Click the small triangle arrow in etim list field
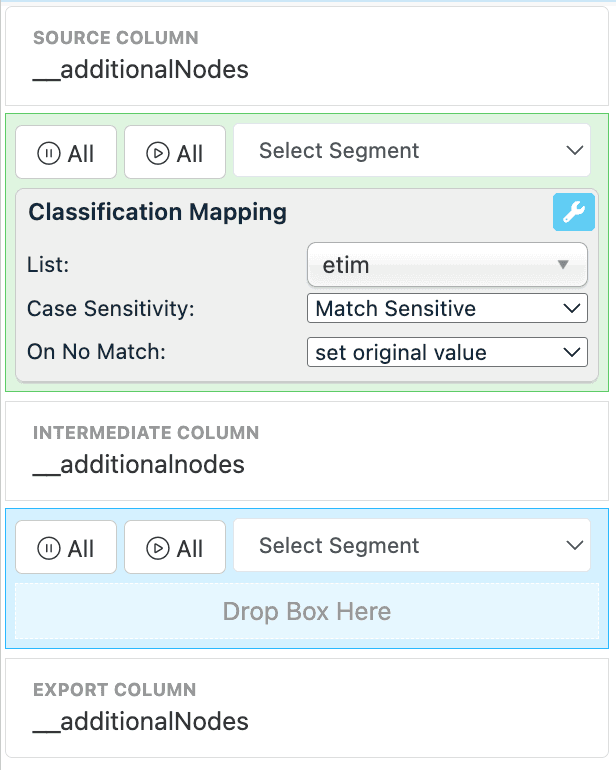This screenshot has width=616, height=770. pos(563,265)
